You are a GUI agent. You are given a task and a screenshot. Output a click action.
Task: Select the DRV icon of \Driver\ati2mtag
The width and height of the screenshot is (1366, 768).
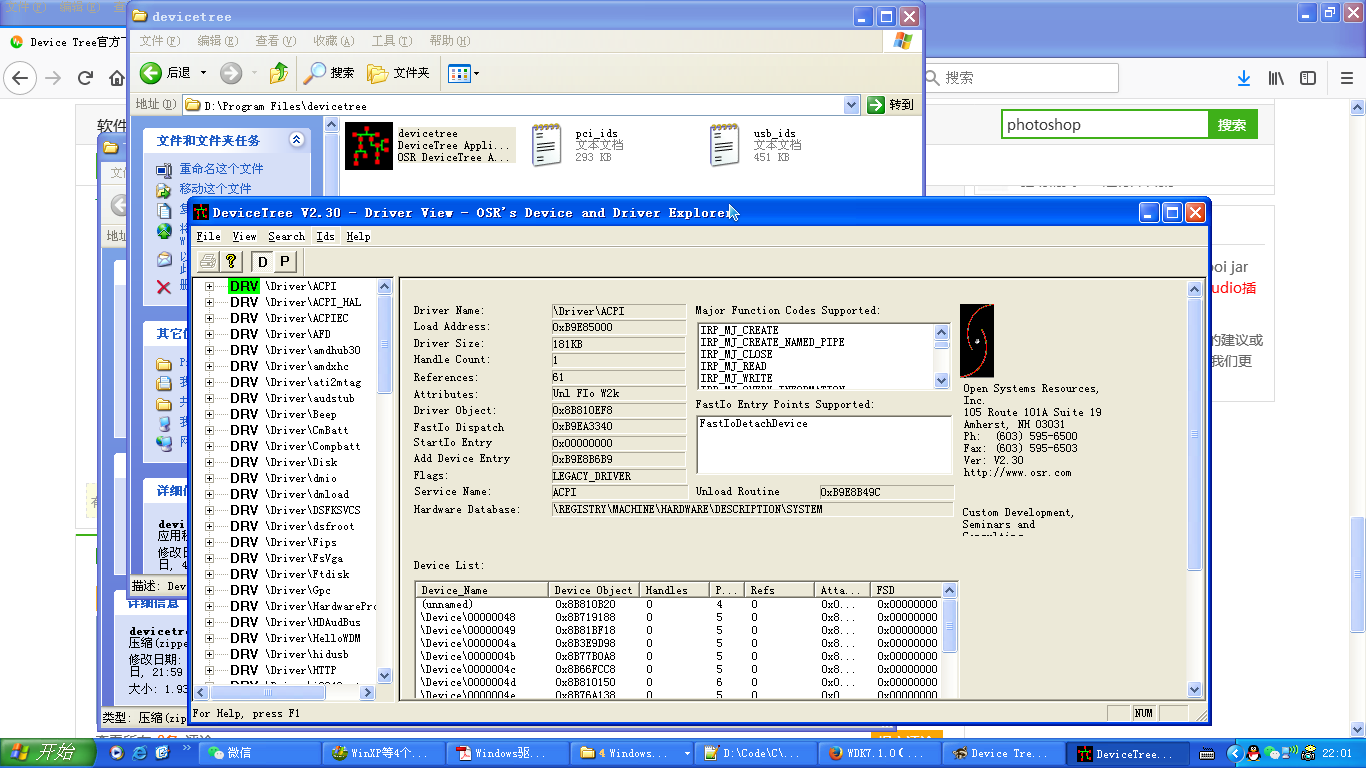[244, 382]
